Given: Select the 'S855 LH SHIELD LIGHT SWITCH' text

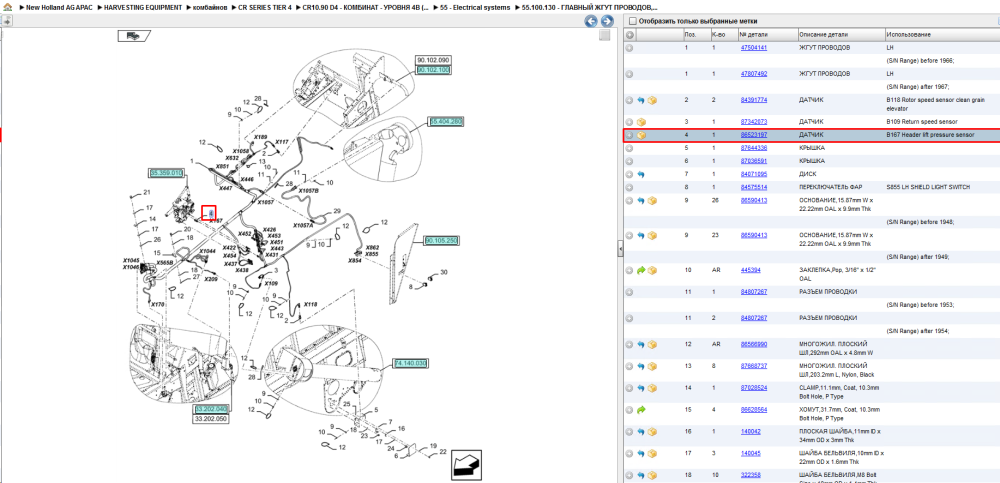Looking at the screenshot, I should 928,188.
